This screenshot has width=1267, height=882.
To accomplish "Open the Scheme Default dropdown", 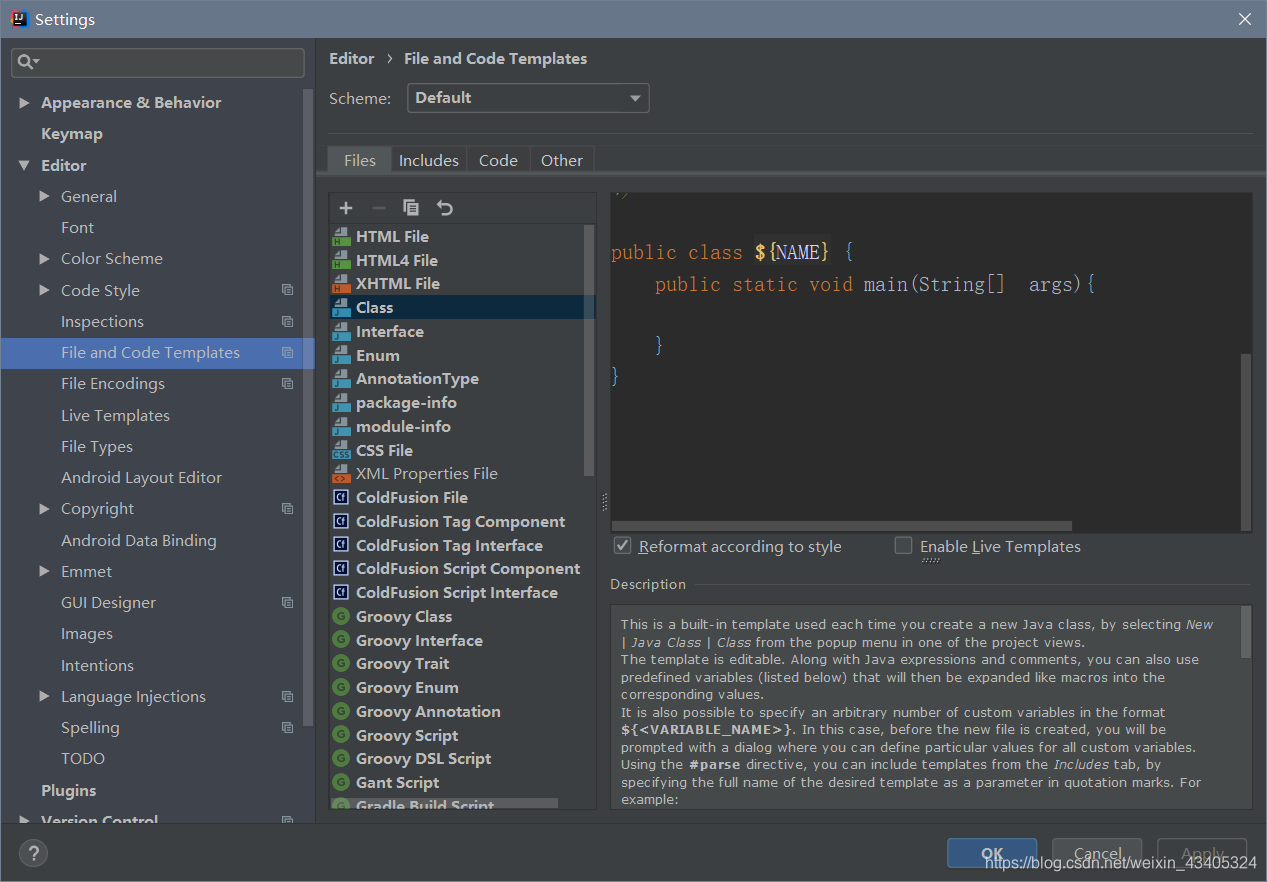I will point(528,98).
